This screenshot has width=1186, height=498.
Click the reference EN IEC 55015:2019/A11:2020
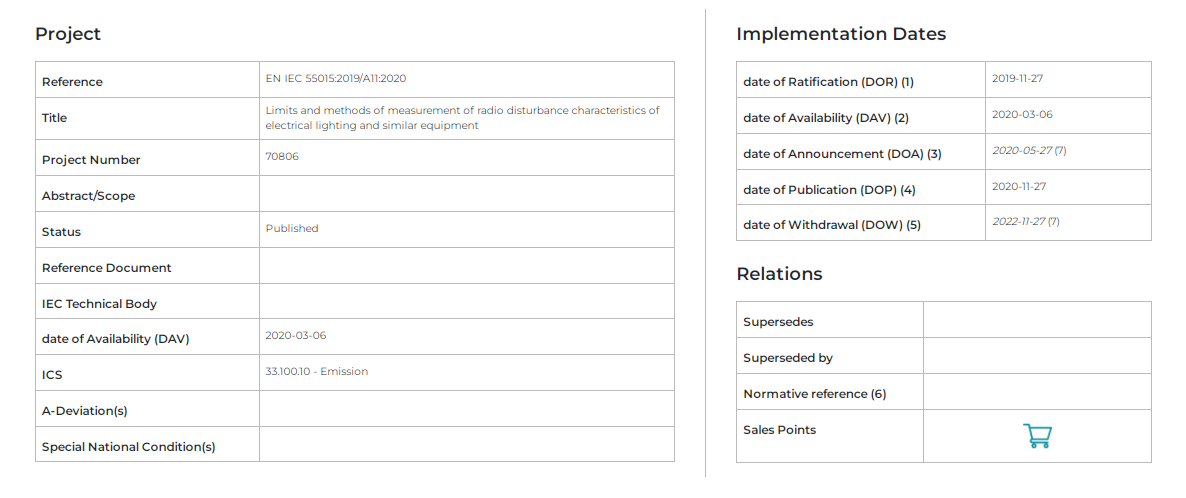[335, 78]
